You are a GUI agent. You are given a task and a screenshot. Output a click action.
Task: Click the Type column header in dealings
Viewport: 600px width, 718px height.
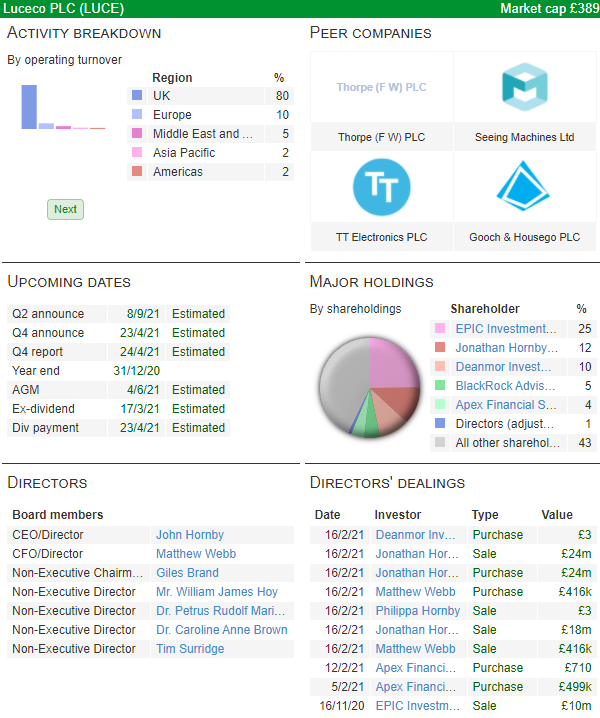pyautogui.click(x=485, y=515)
